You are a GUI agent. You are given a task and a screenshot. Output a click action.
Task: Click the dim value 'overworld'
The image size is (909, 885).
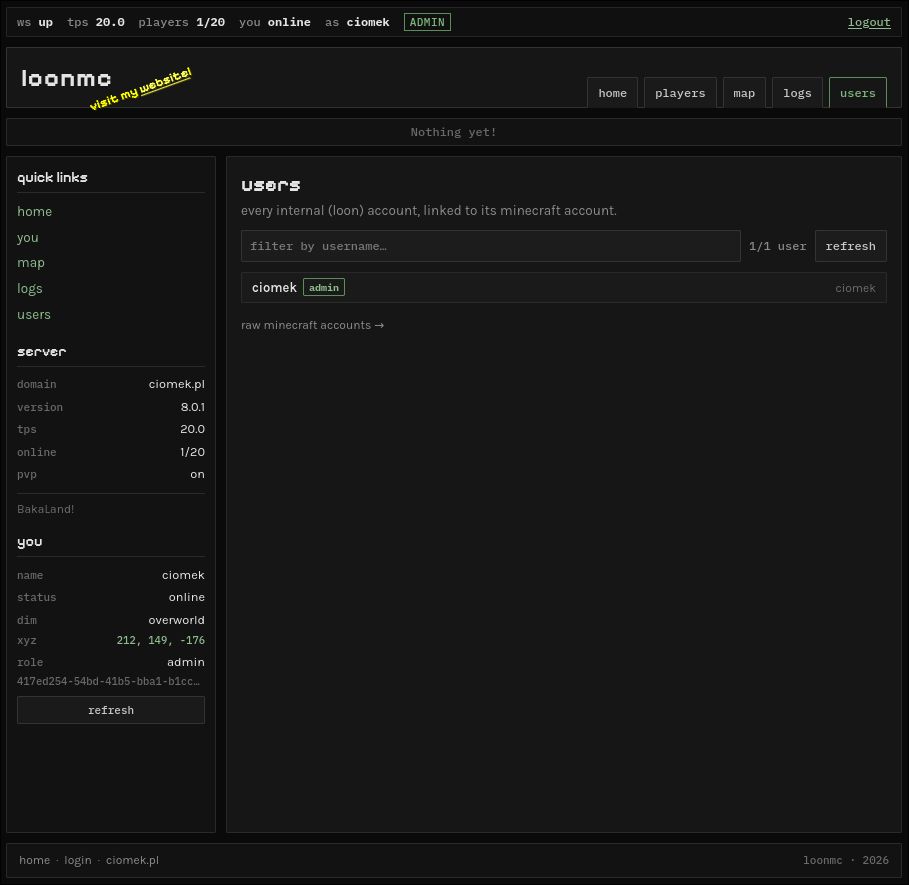[176, 620]
